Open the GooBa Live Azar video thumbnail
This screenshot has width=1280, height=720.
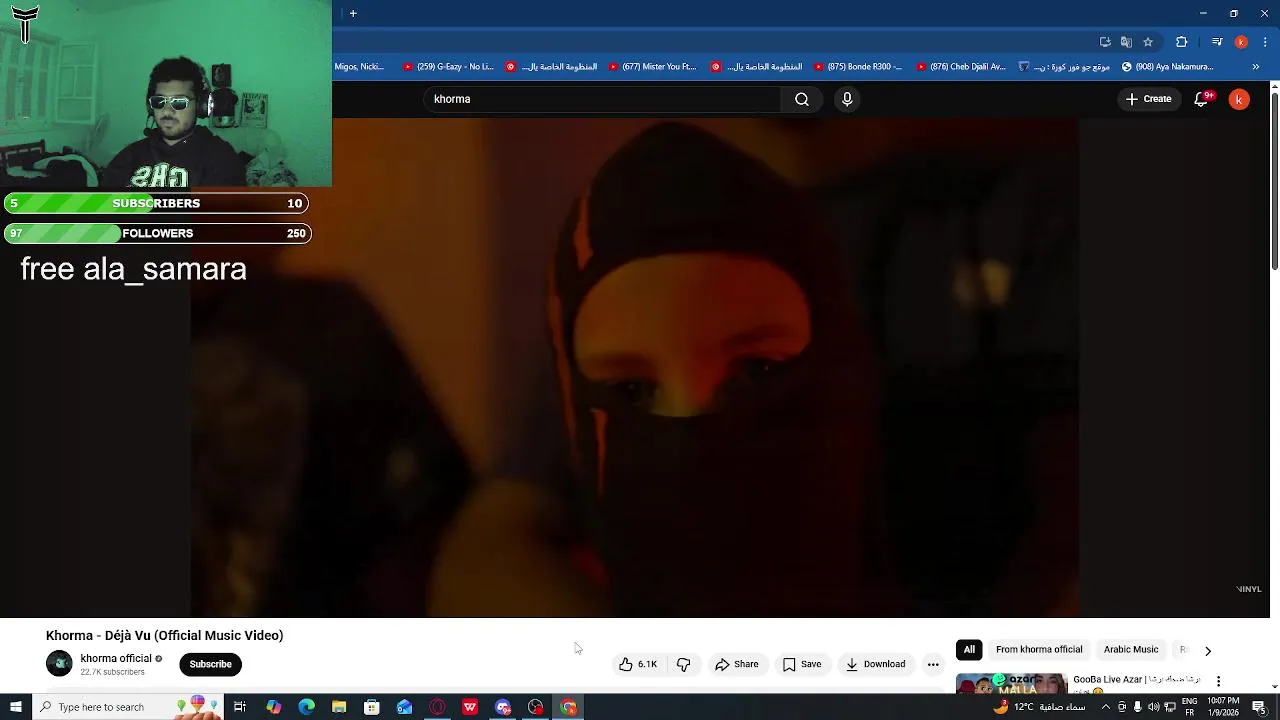click(x=1011, y=683)
